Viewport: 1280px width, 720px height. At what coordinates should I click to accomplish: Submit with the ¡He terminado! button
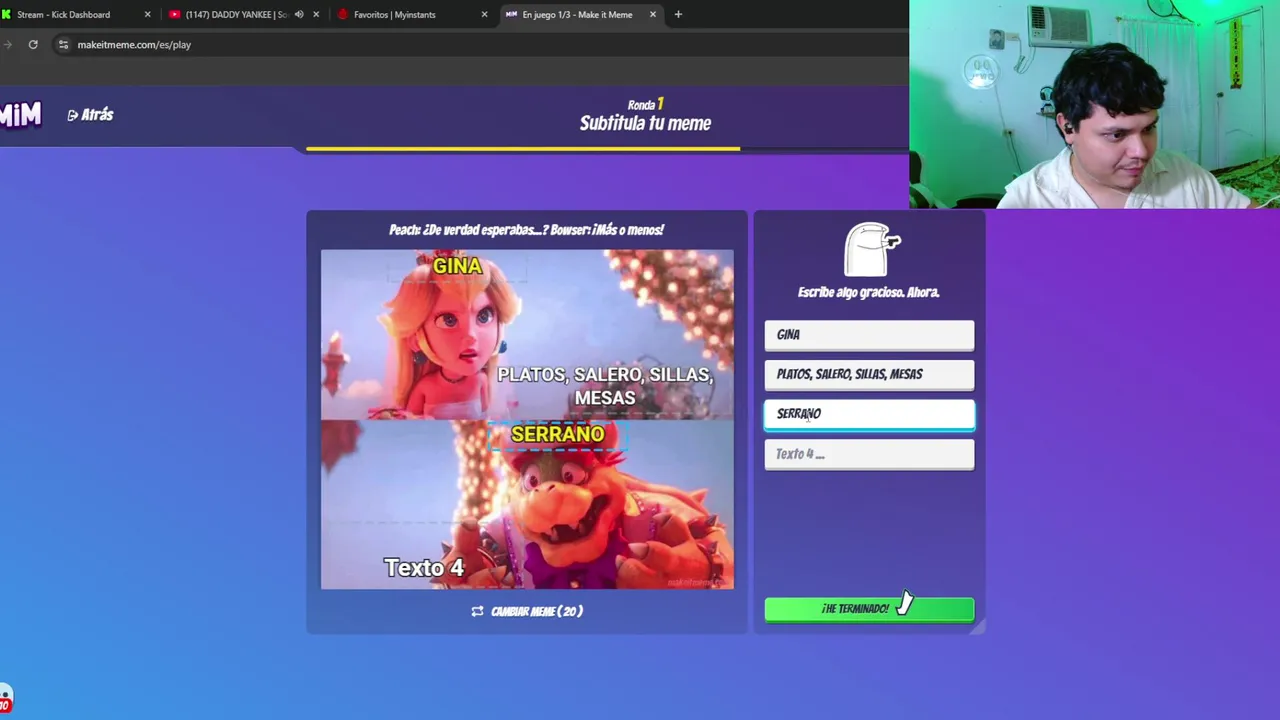869,609
